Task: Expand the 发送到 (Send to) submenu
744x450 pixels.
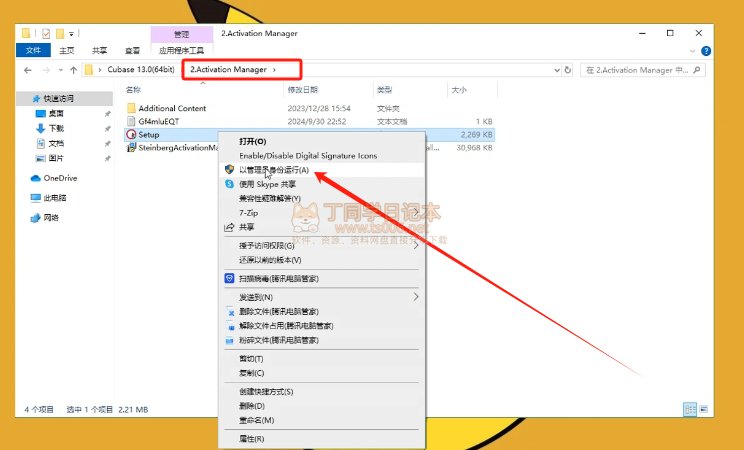Action: (x=256, y=297)
